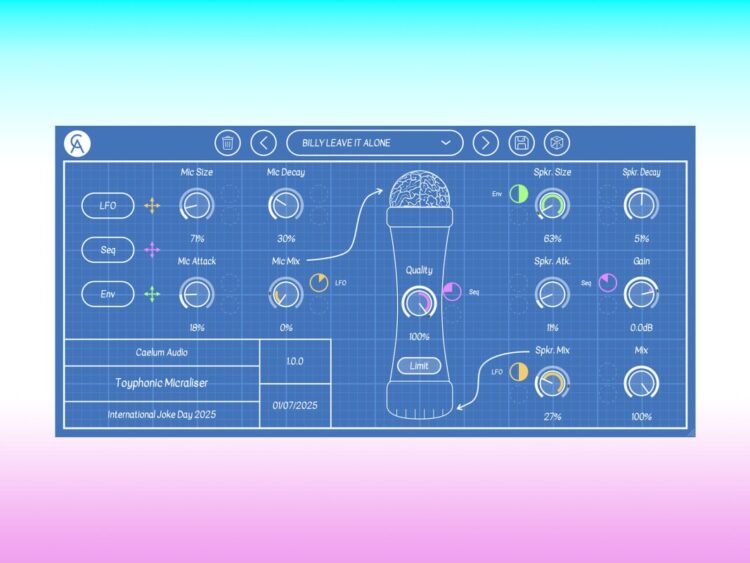This screenshot has width=750, height=563.
Task: Click the trash delete preset icon
Action: click(x=228, y=143)
